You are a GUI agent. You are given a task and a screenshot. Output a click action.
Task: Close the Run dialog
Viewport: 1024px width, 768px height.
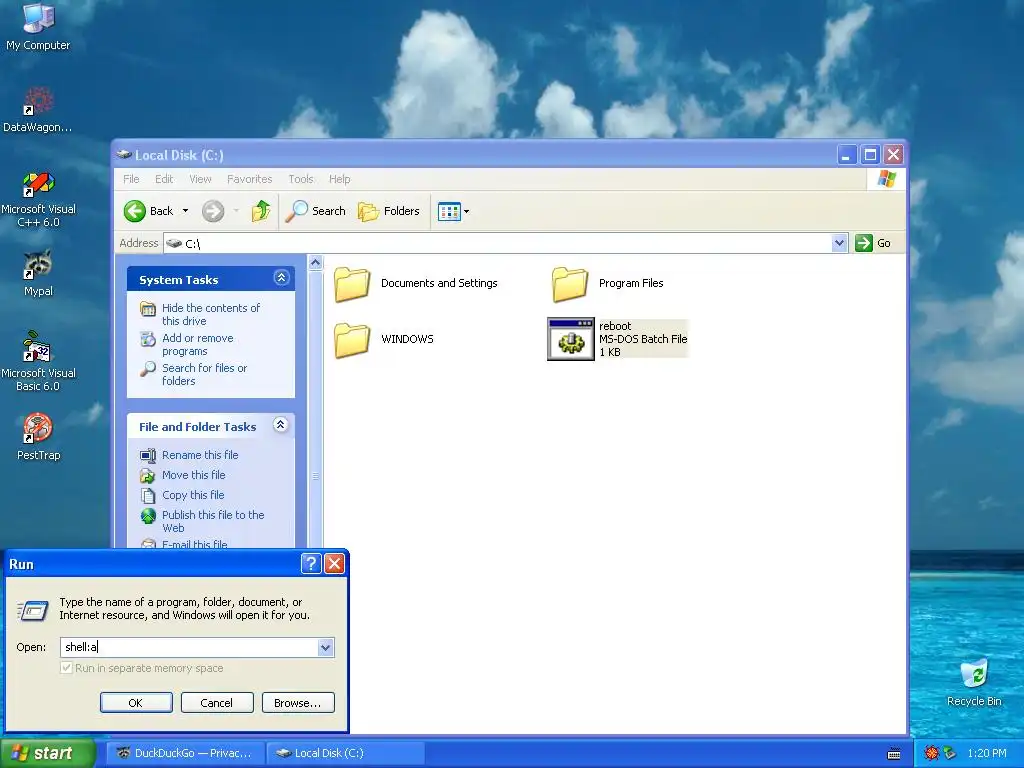pos(334,564)
